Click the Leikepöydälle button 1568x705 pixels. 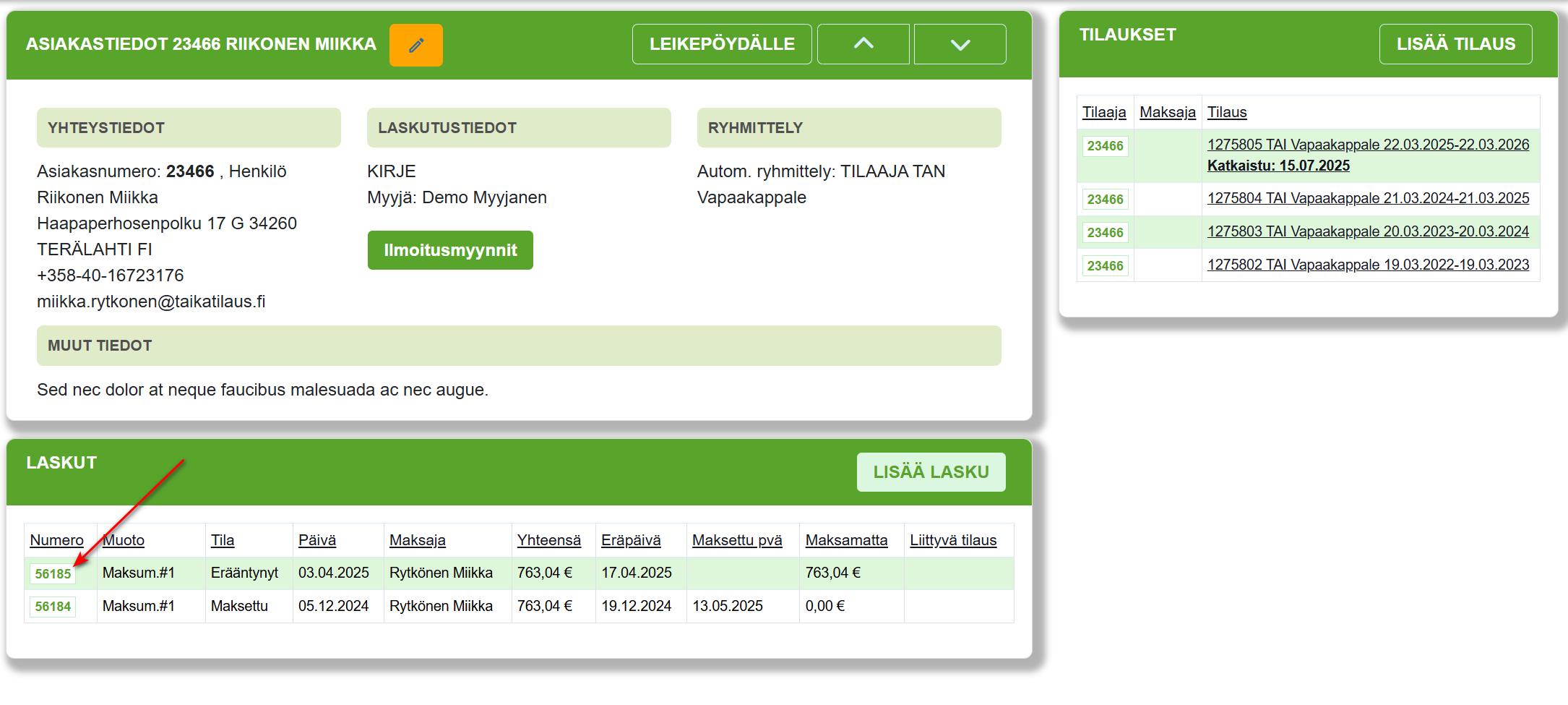coord(721,44)
